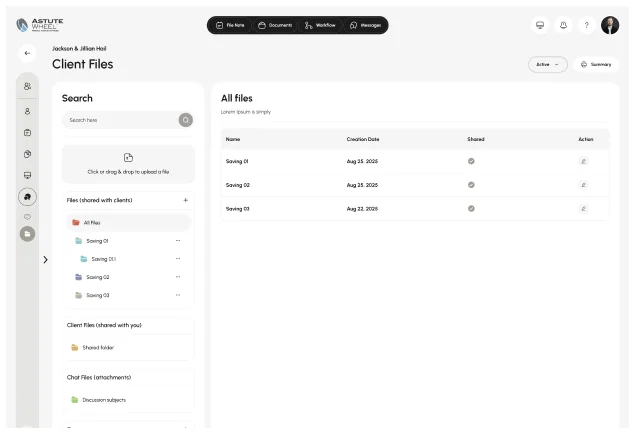The width and height of the screenshot is (635, 434).
Task: Open the calendar sidebar icon
Action: tap(27, 133)
